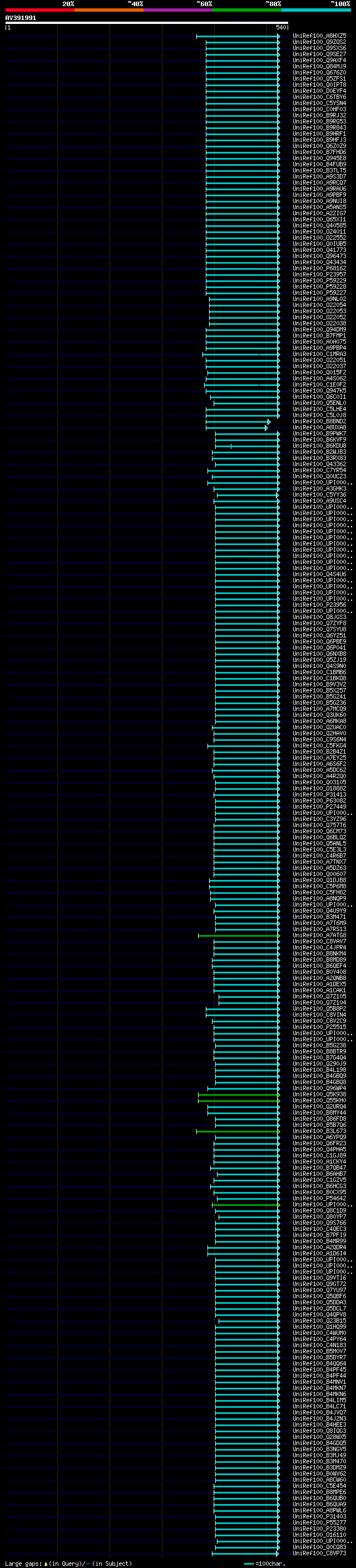Open hit UniRef100_B3M471
356x1568 pixels.
[319, 917]
